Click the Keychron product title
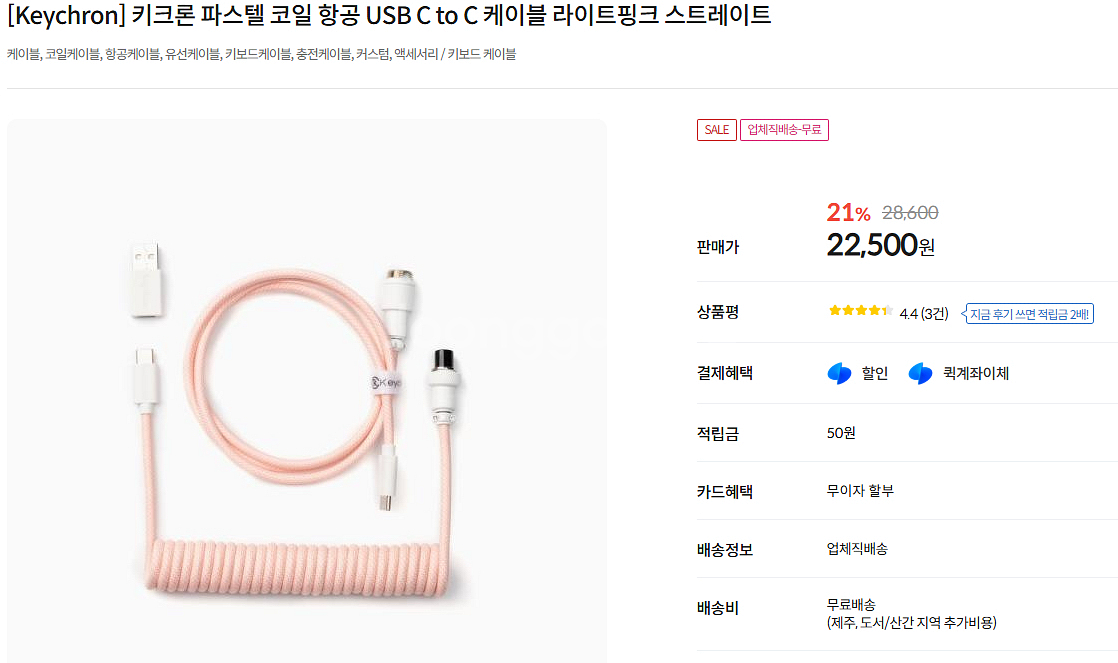The image size is (1118, 663). (x=388, y=16)
